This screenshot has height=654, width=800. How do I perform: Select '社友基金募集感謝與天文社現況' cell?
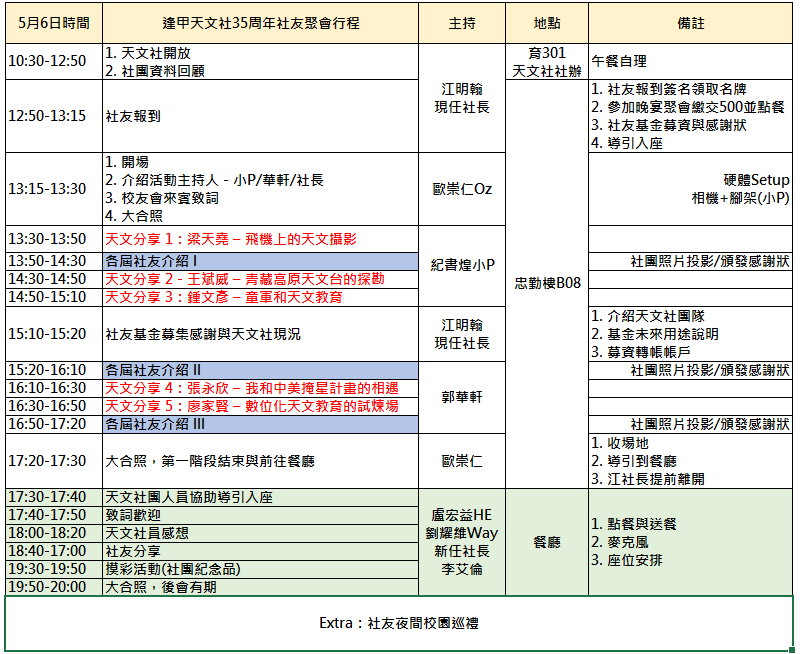(260, 334)
